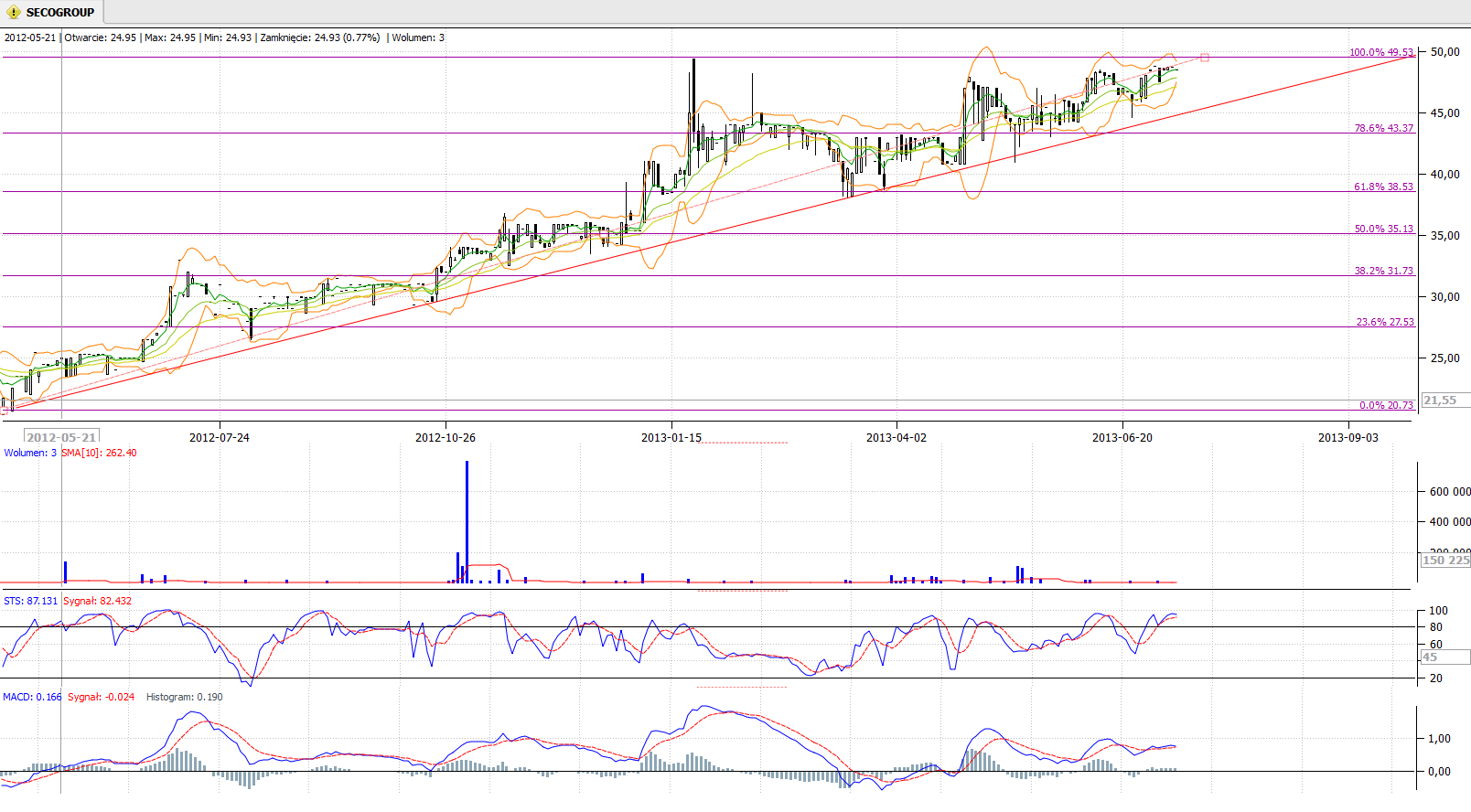
Task: Click the 100.0% 49.53 Fibonacci level label
Action: pyautogui.click(x=1381, y=52)
